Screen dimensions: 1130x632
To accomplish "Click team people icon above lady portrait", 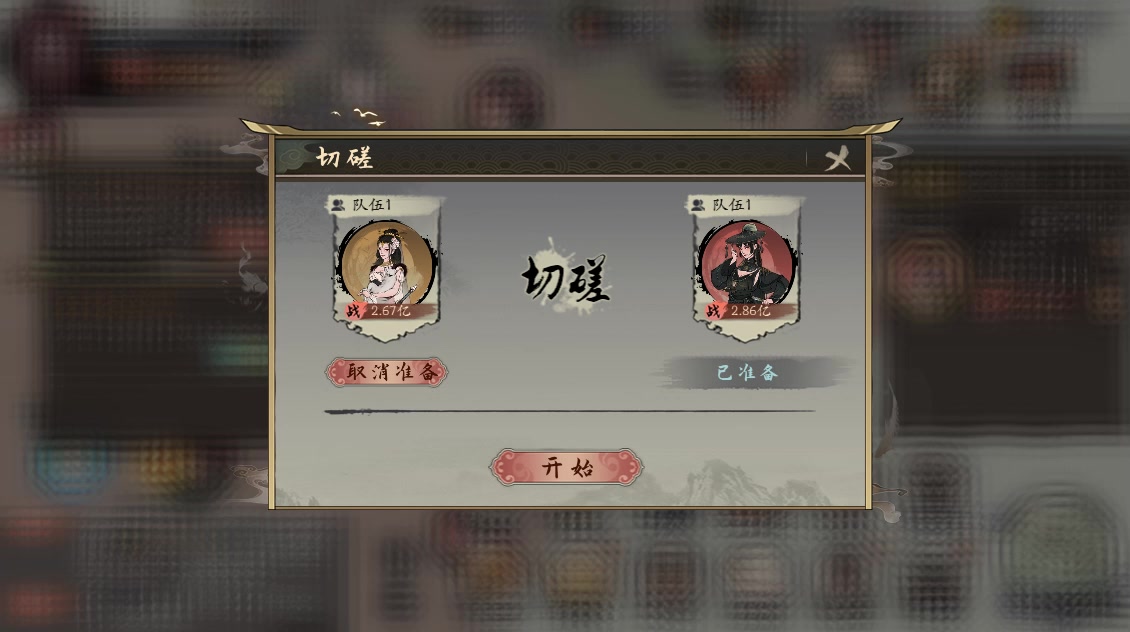I will tap(338, 205).
